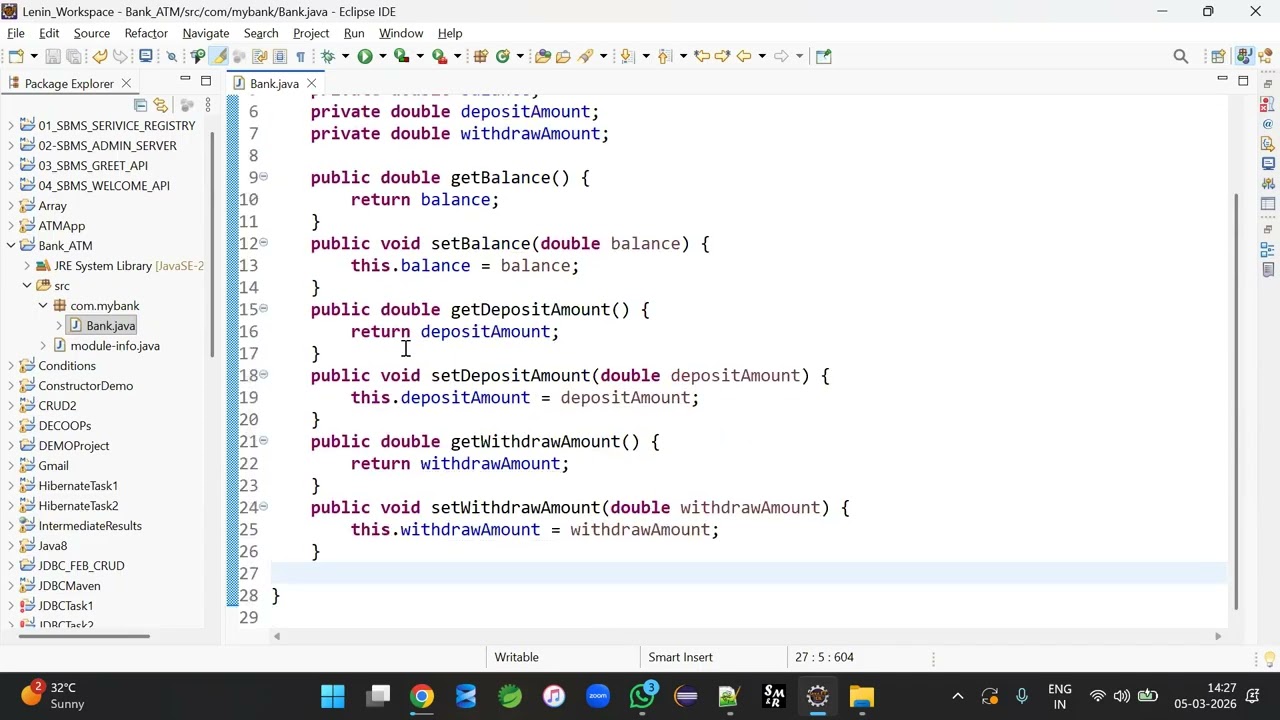Expand JRE System Library node
This screenshot has width=1280, height=720.
pyautogui.click(x=27, y=265)
